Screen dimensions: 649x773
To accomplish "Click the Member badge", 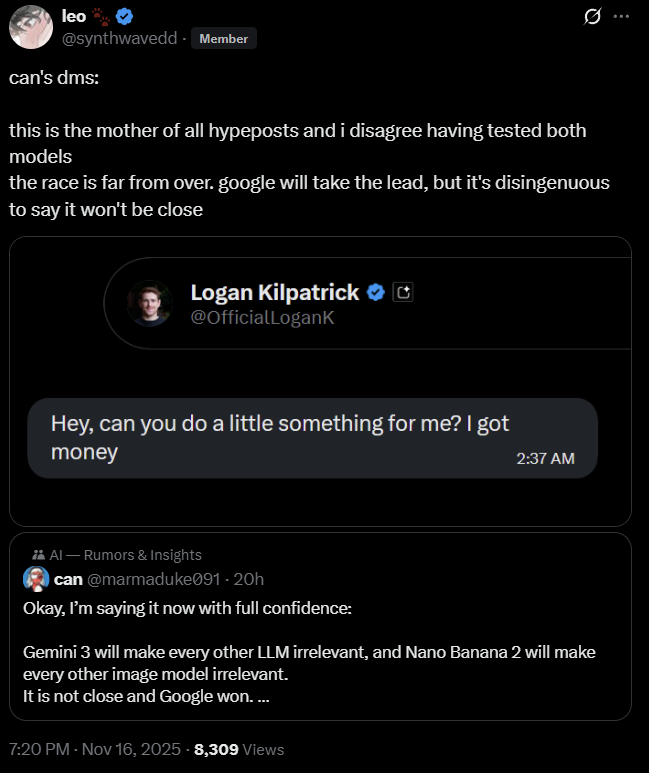I will pos(224,39).
